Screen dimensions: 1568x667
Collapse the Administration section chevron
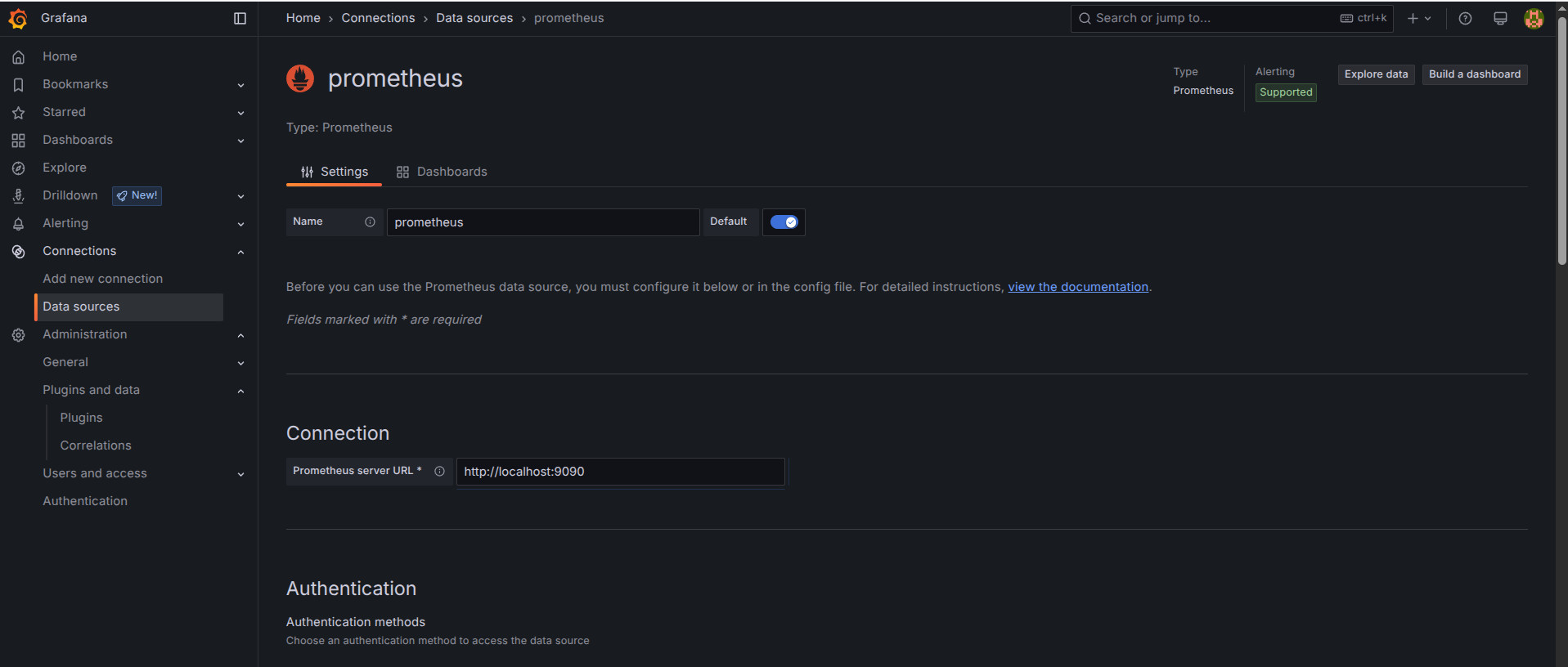[240, 335]
